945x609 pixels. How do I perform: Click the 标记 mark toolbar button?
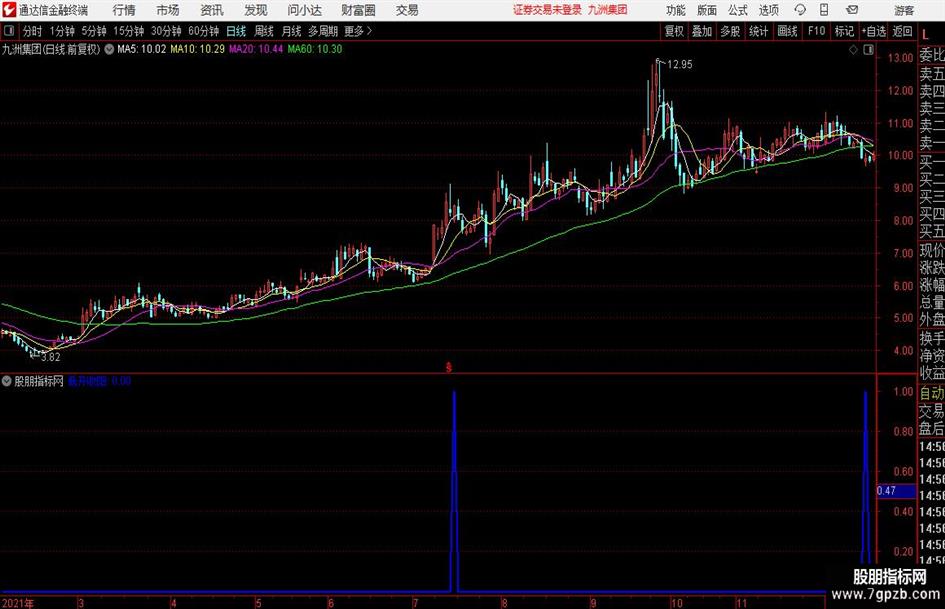(844, 31)
